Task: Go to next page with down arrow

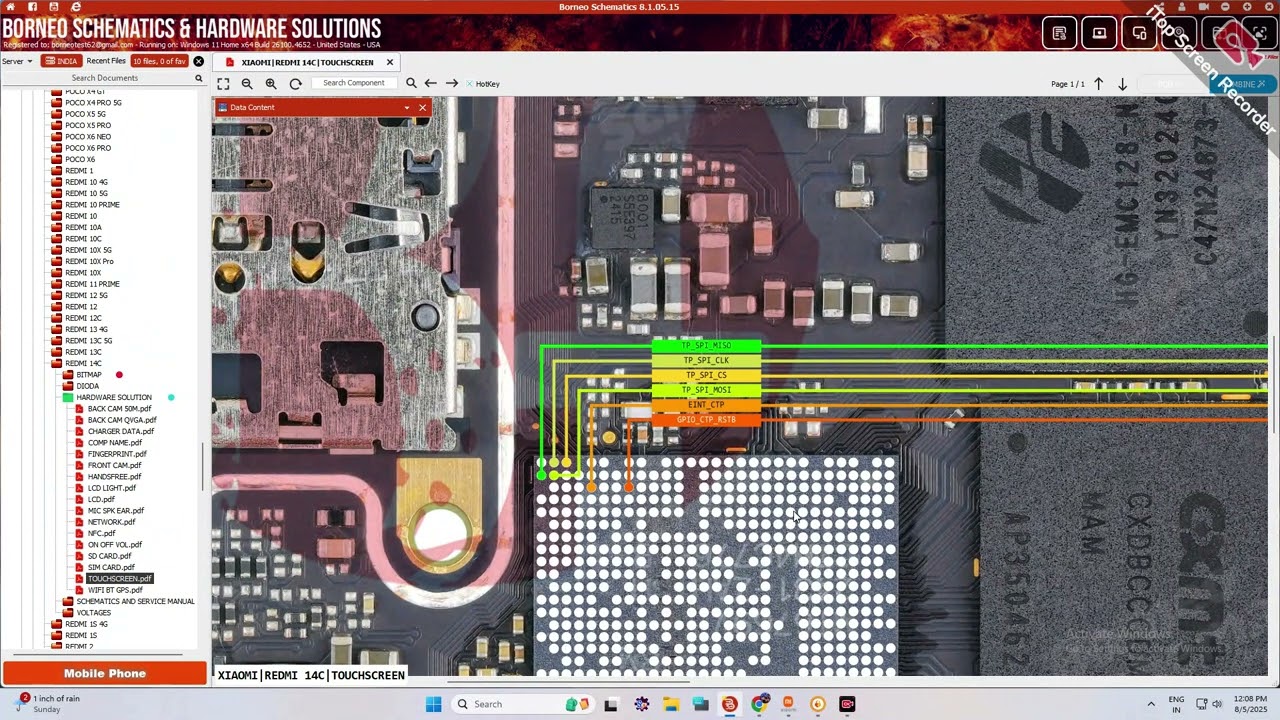Action: (1122, 84)
